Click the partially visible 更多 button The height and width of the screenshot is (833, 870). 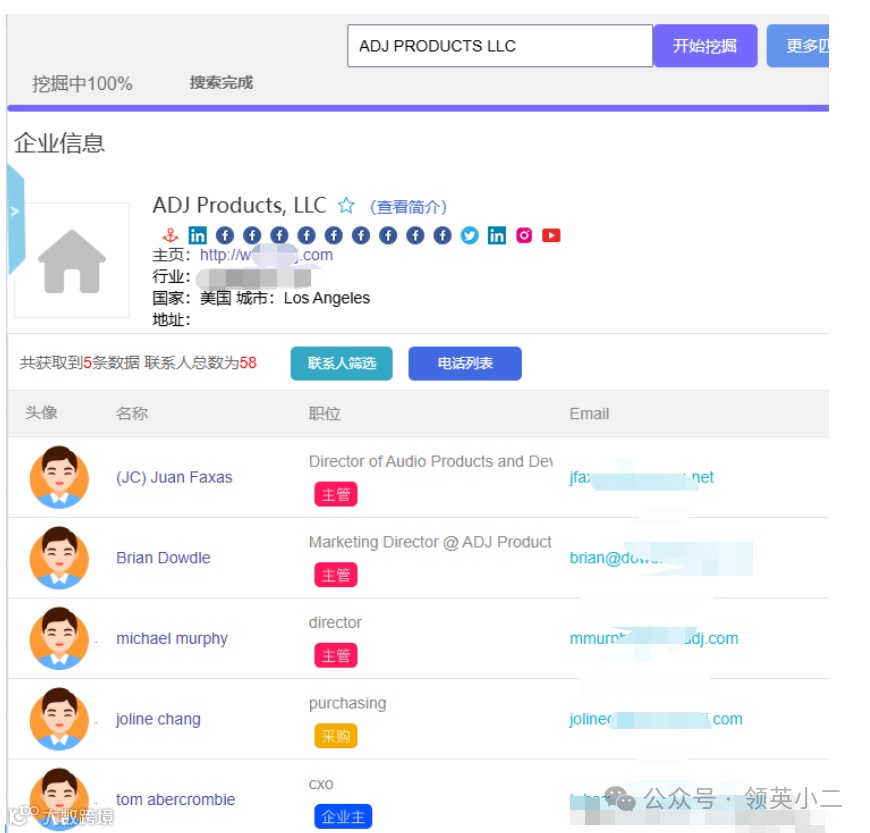[x=798, y=46]
